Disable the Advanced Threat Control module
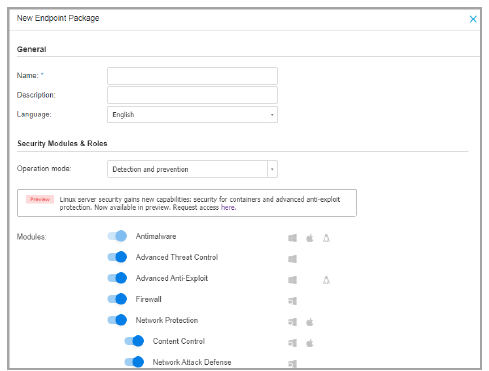 coord(117,257)
